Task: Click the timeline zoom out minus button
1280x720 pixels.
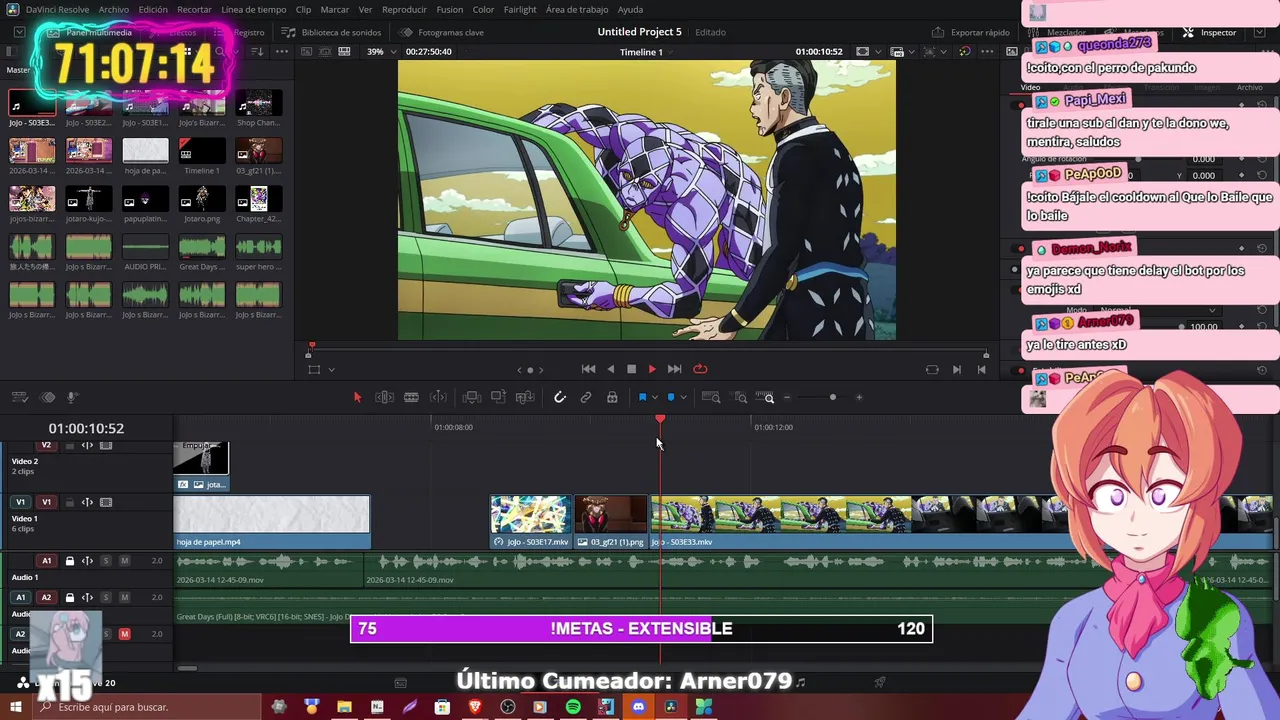Action: (787, 397)
